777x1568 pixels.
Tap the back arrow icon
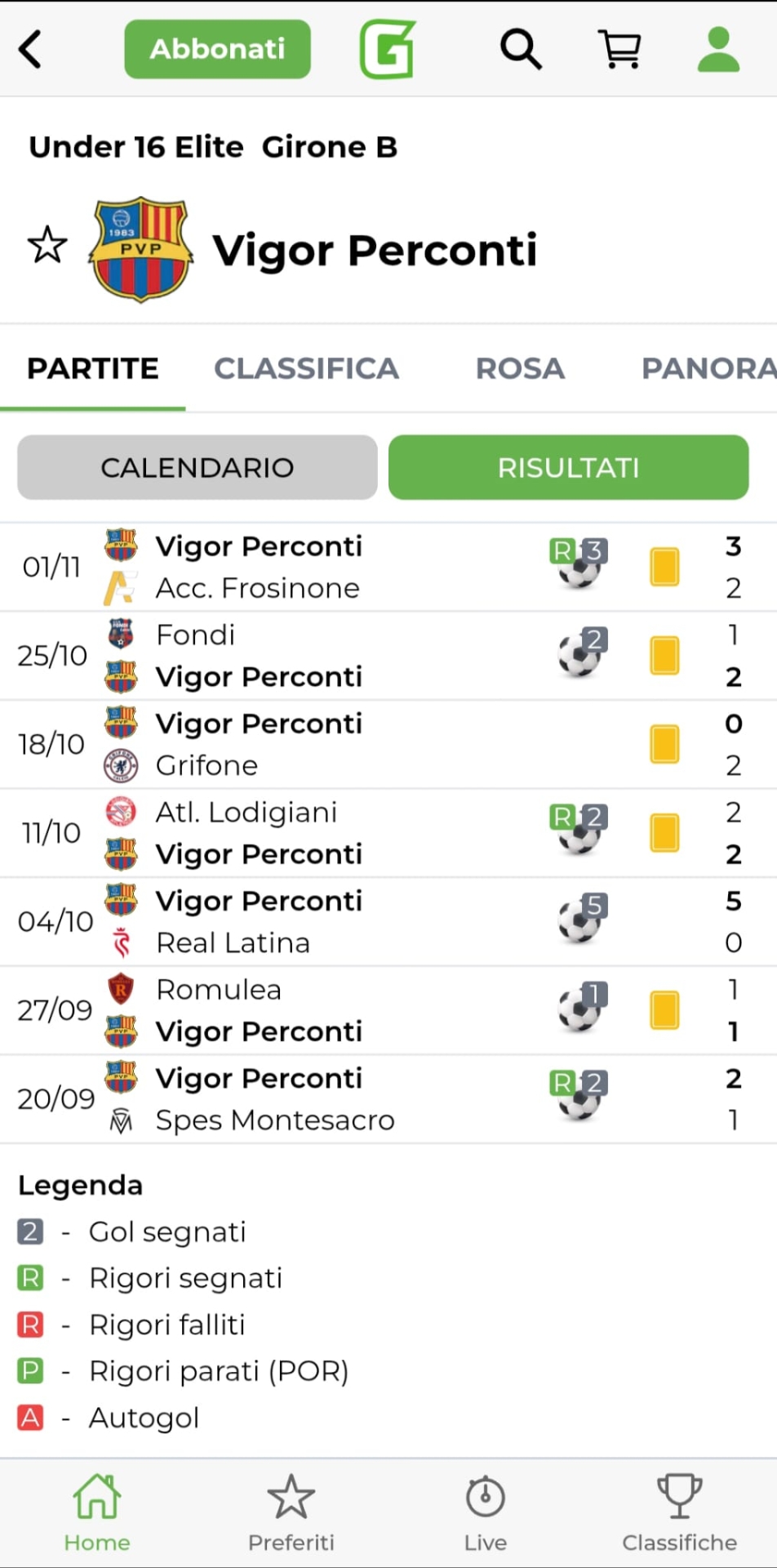[31, 49]
